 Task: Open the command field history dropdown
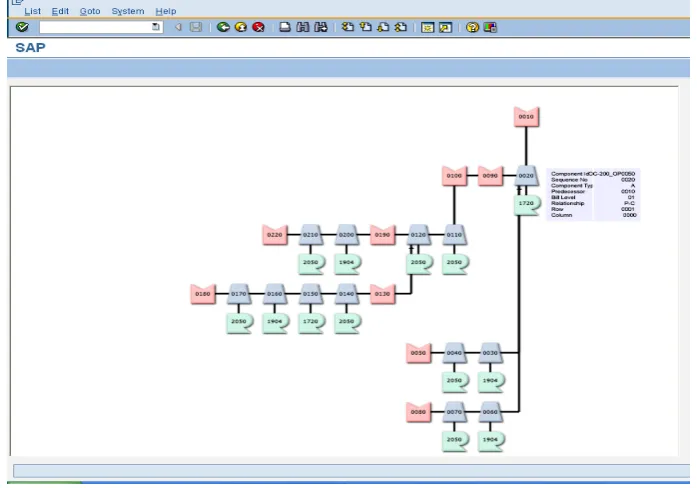tap(156, 27)
